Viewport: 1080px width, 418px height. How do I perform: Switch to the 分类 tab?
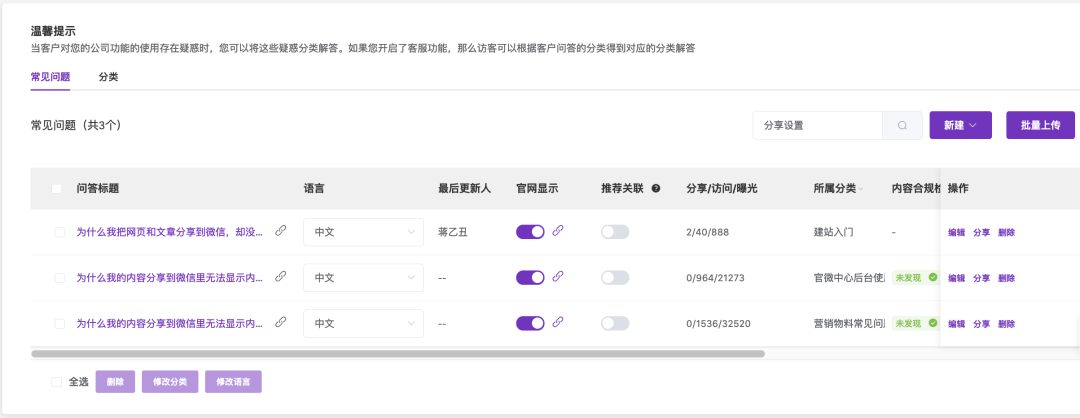coord(108,76)
